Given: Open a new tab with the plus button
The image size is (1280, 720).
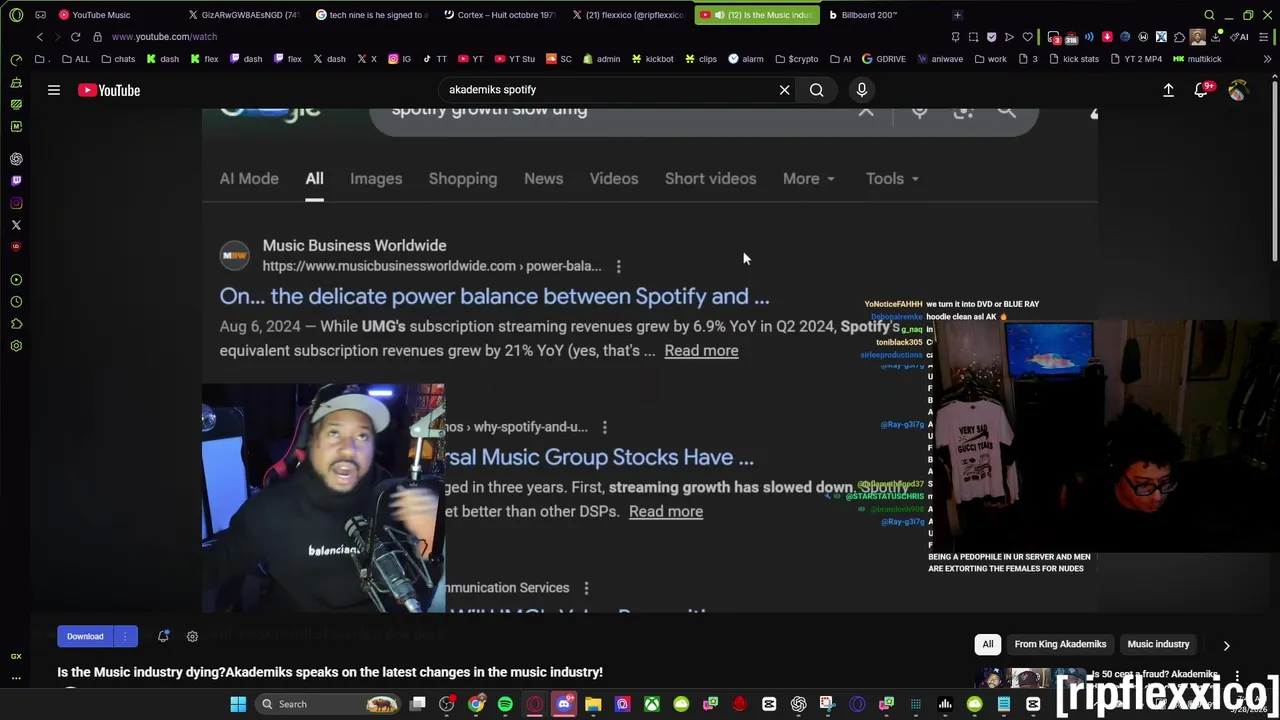Looking at the screenshot, I should [x=957, y=15].
